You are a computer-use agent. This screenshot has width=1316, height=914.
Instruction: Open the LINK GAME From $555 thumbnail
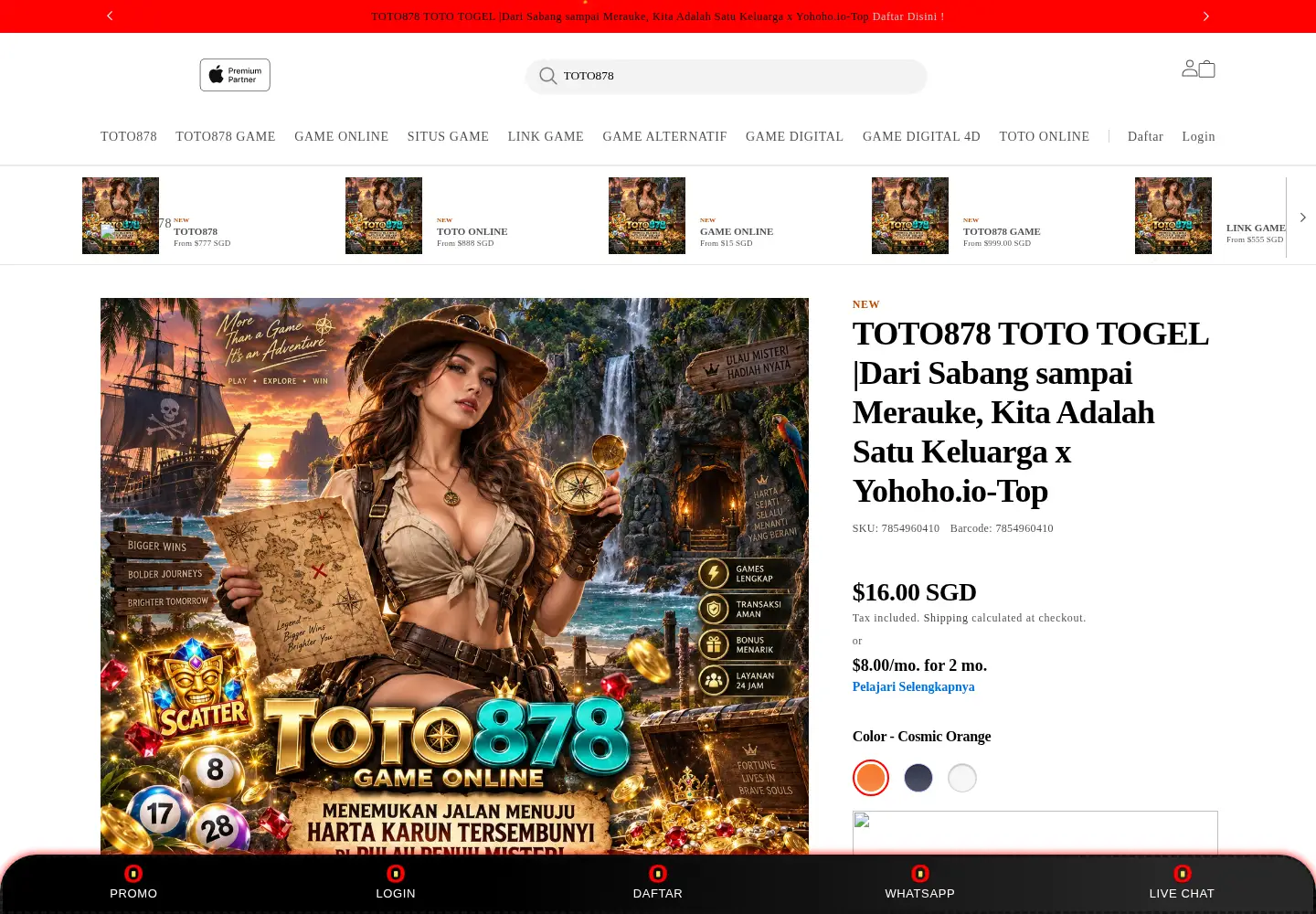[x=1173, y=216]
